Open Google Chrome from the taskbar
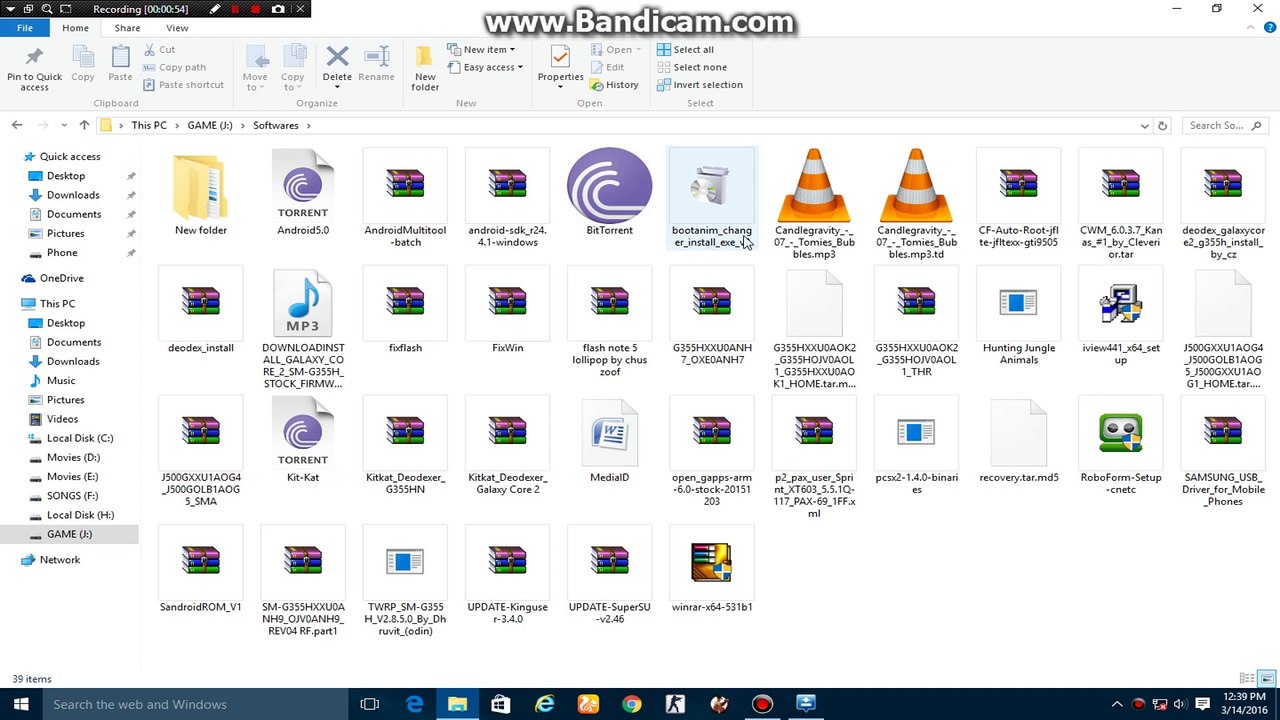 click(x=631, y=704)
